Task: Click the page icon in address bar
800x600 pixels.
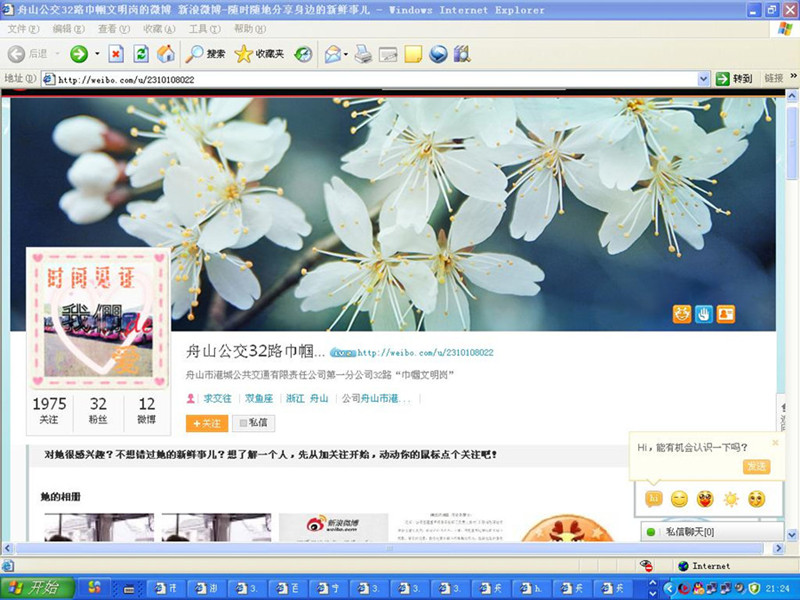Action: coord(49,79)
